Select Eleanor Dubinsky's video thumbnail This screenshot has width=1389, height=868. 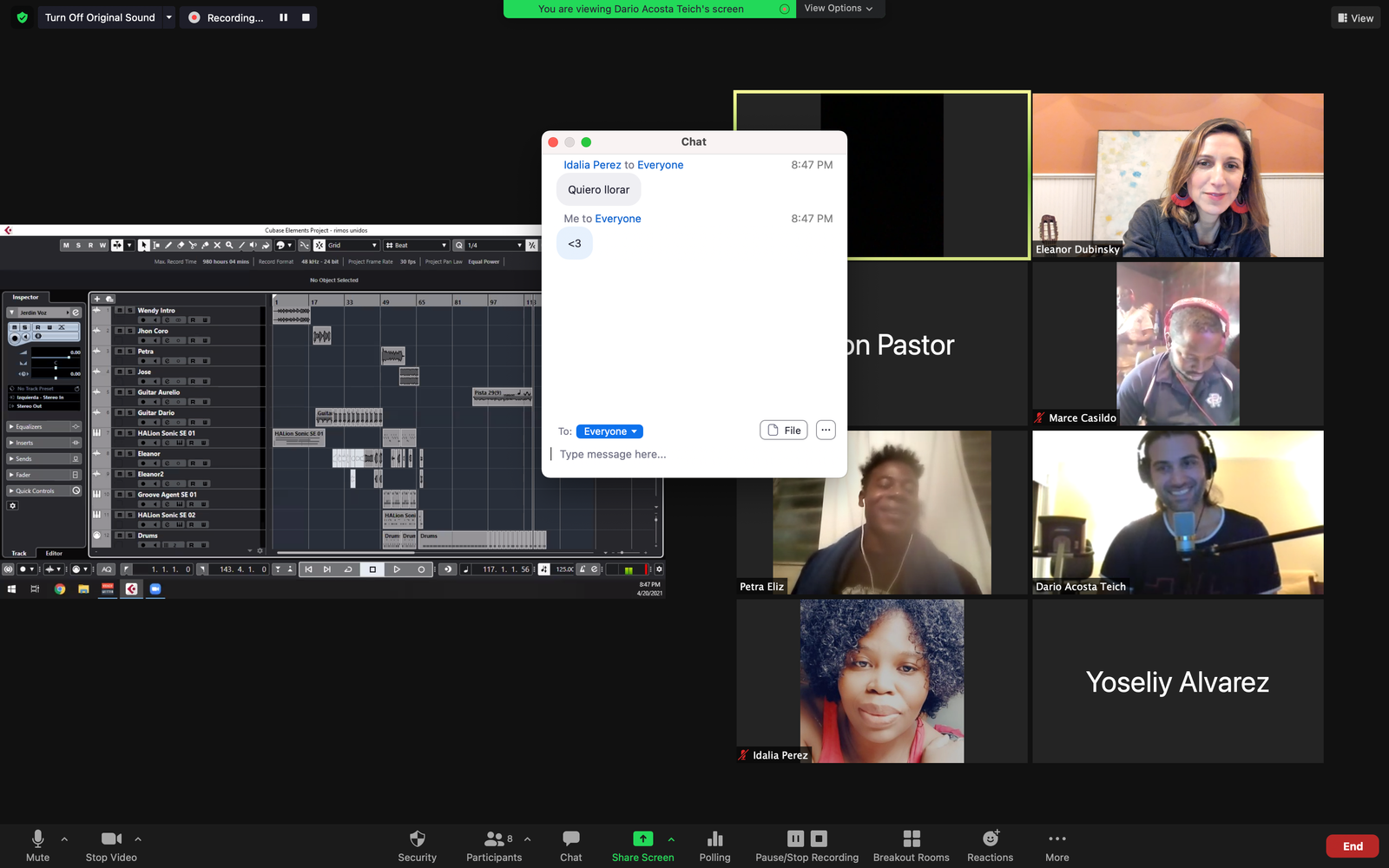[x=1177, y=175]
